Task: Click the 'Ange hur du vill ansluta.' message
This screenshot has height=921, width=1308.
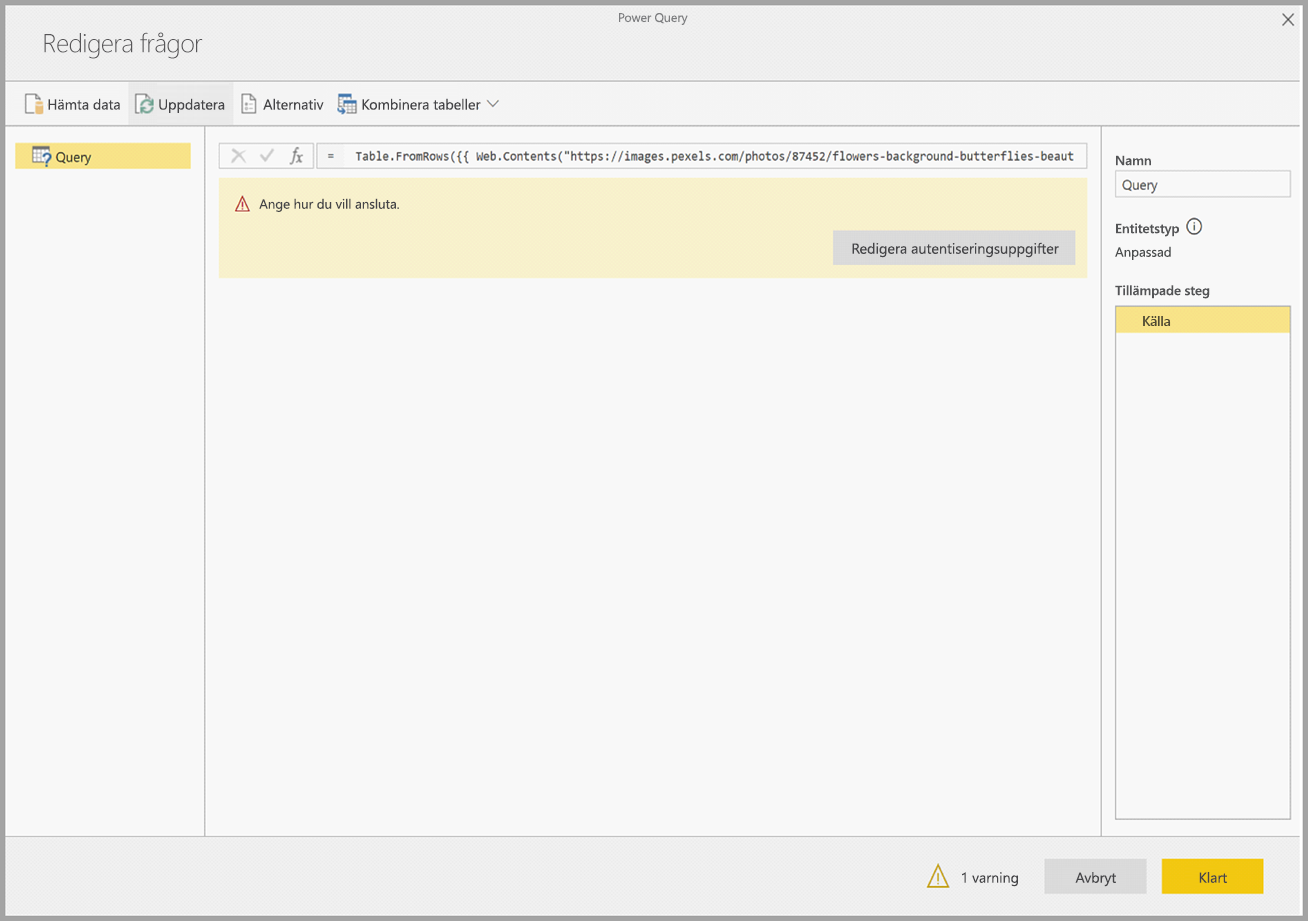Action: tap(329, 204)
